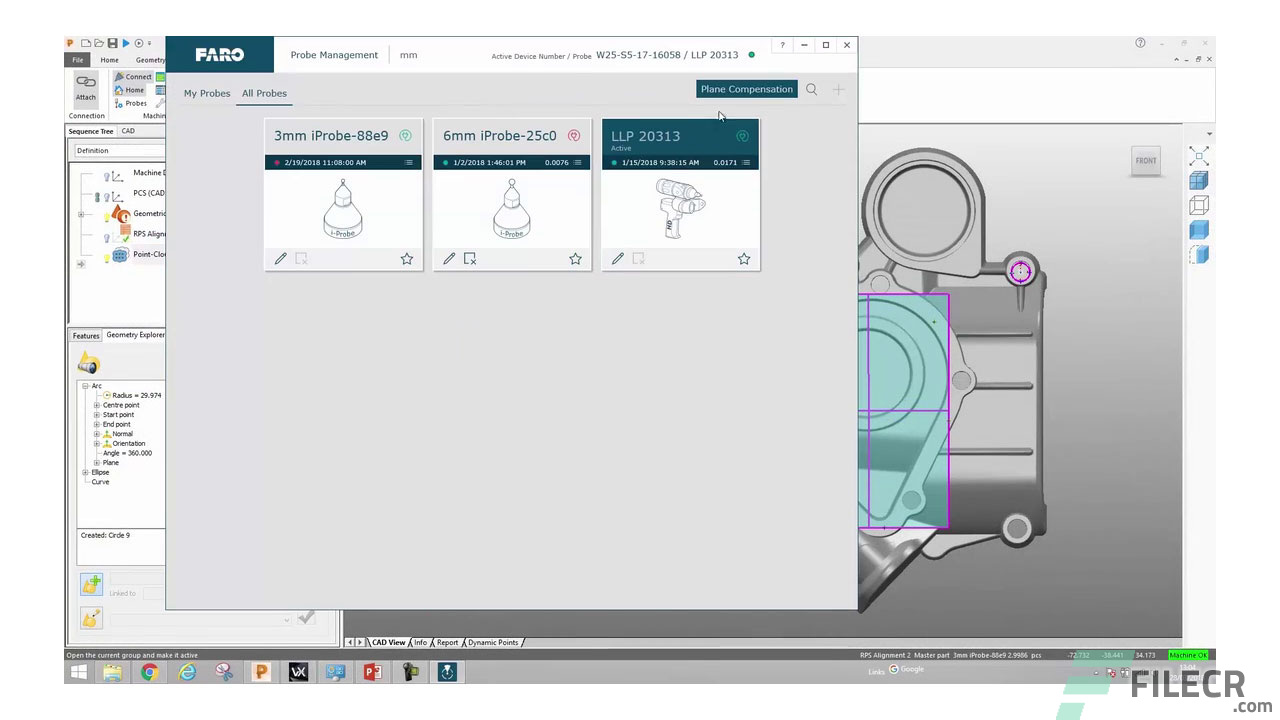Open the Home ribbon tab
The image size is (1280, 720).
(x=109, y=60)
